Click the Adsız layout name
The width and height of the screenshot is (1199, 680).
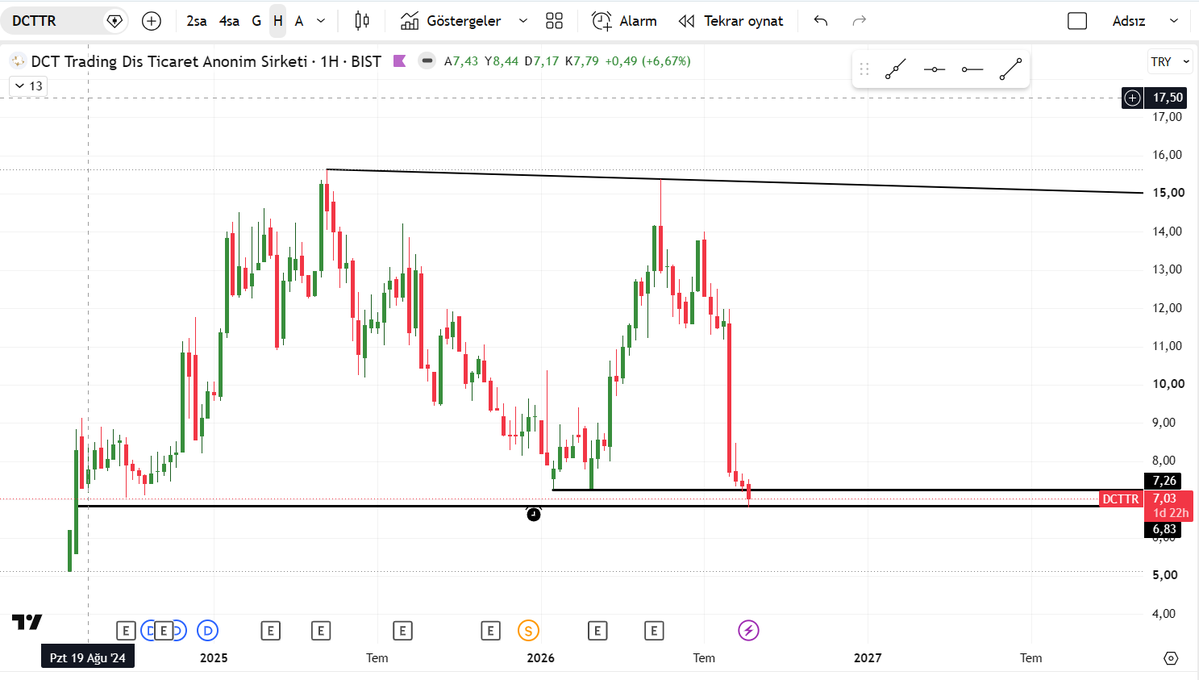click(x=1129, y=21)
